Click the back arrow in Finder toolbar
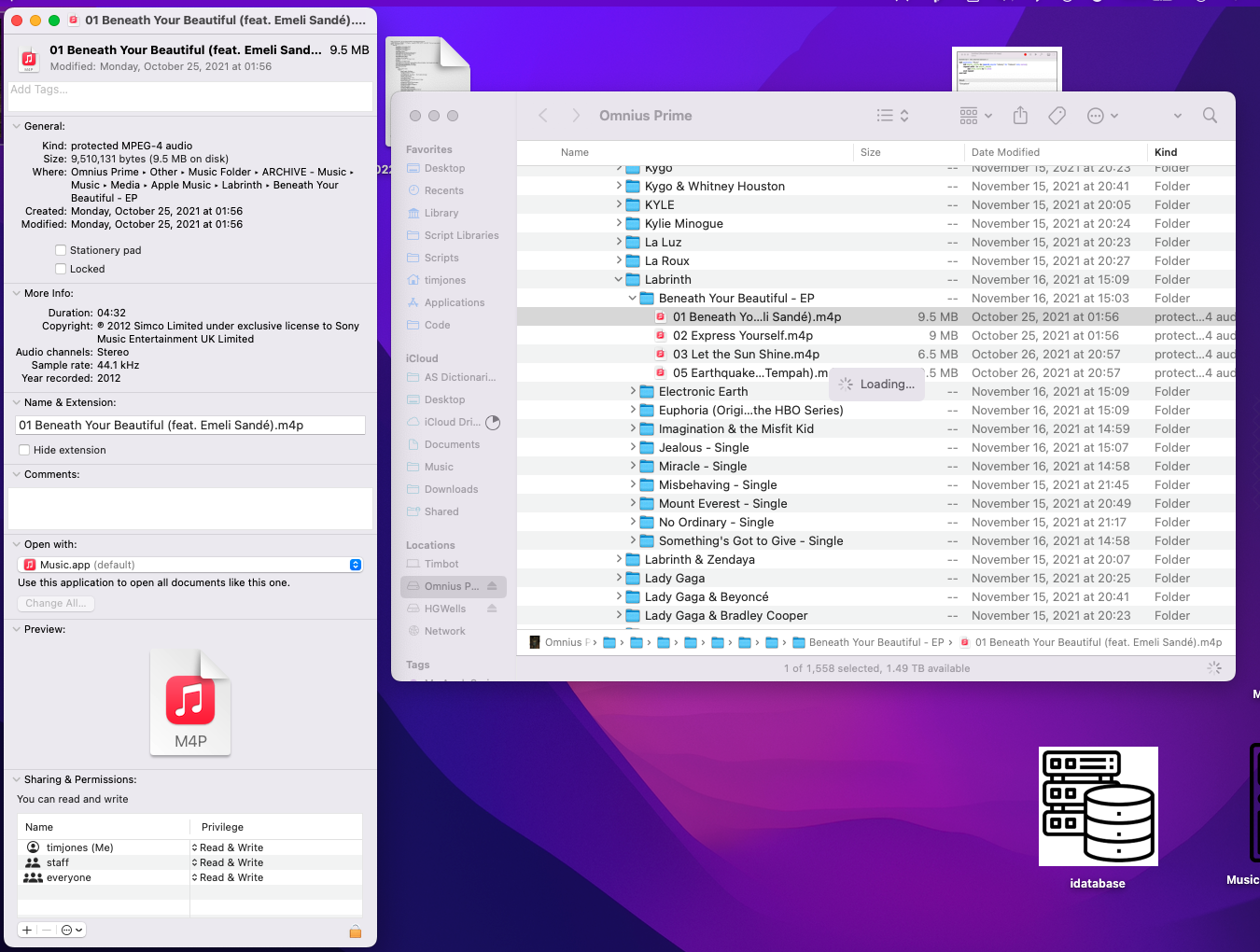This screenshot has height=952, width=1260. (x=543, y=116)
